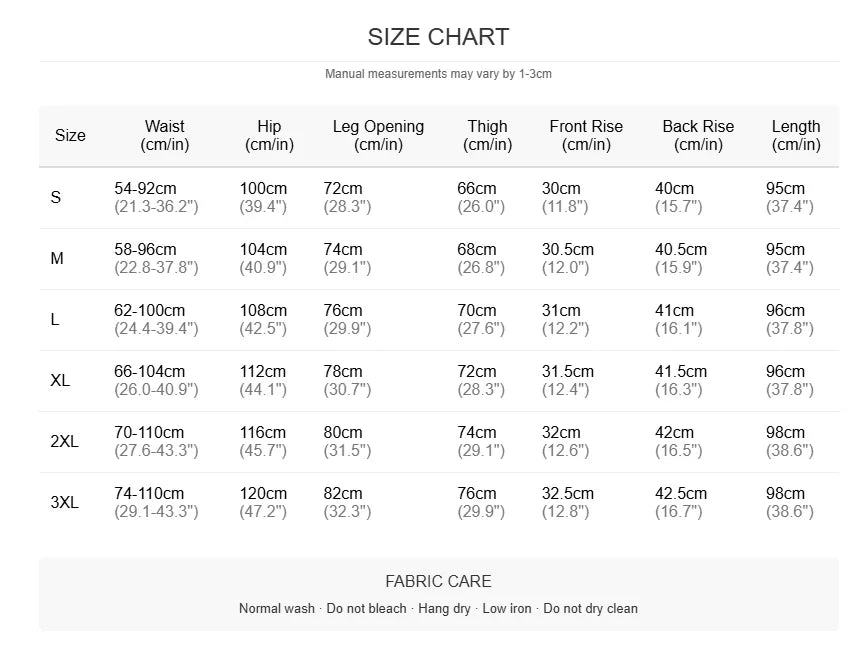The width and height of the screenshot is (859, 657).
Task: Click the 3XL size row label
Action: click(64, 502)
